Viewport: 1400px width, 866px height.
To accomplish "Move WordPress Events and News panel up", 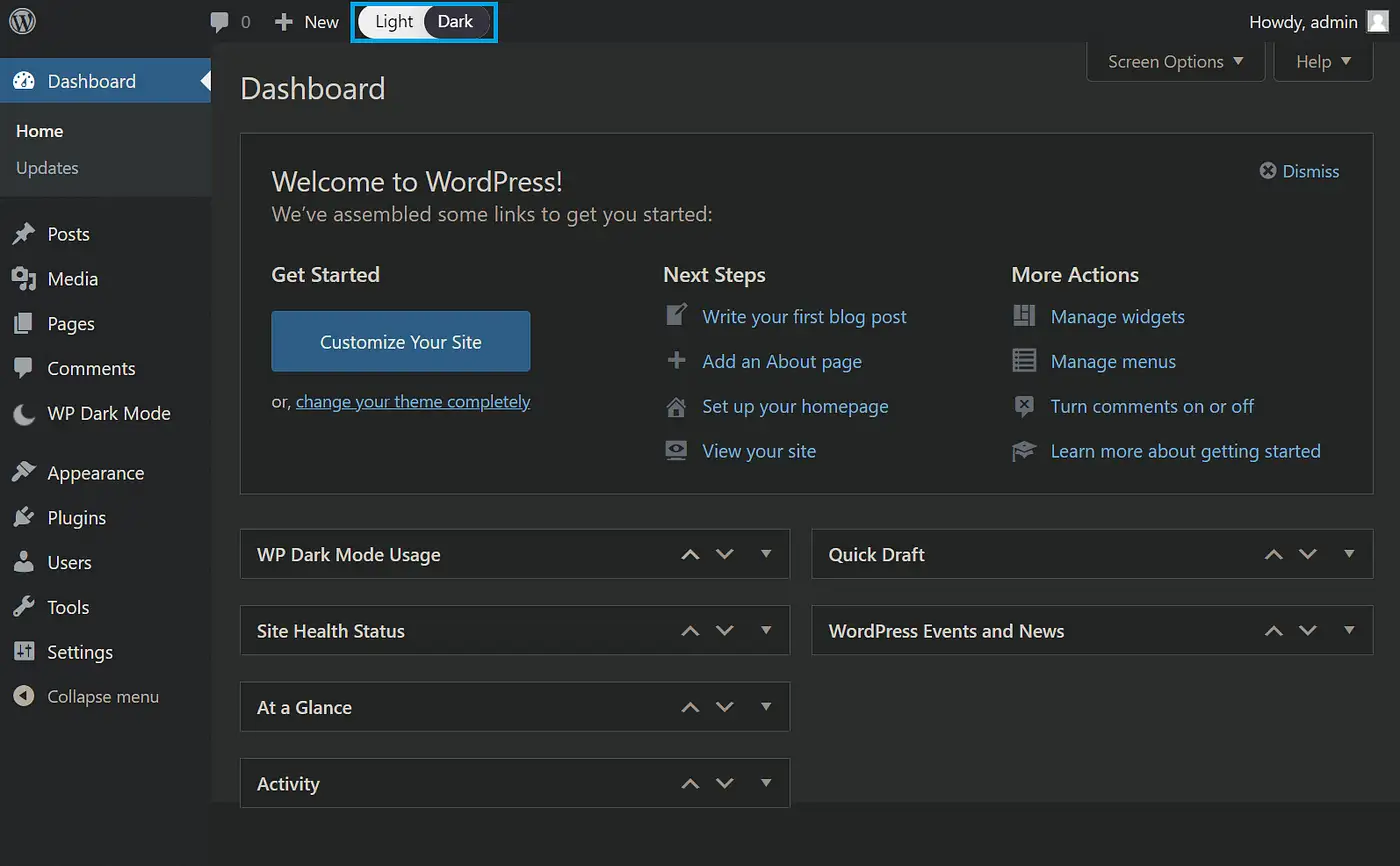I will (1273, 630).
